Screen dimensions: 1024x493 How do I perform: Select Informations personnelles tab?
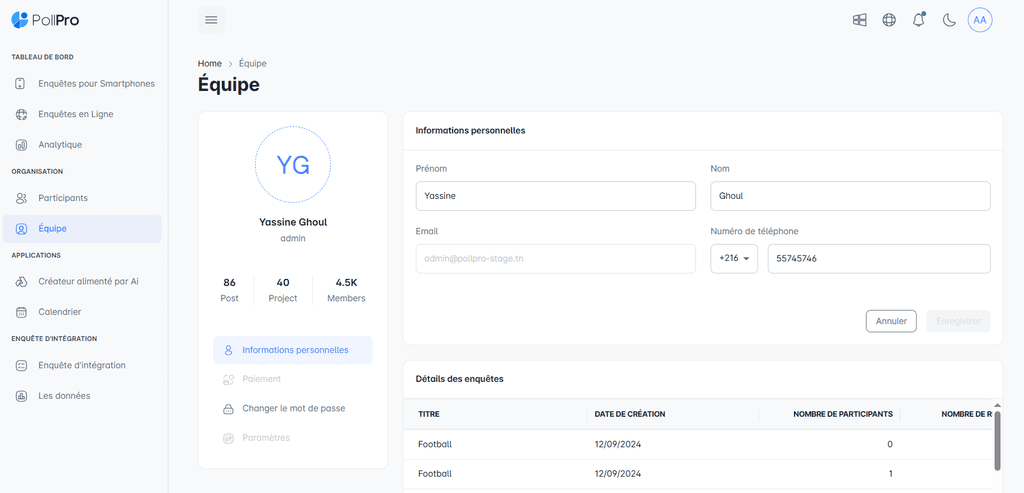[294, 351]
